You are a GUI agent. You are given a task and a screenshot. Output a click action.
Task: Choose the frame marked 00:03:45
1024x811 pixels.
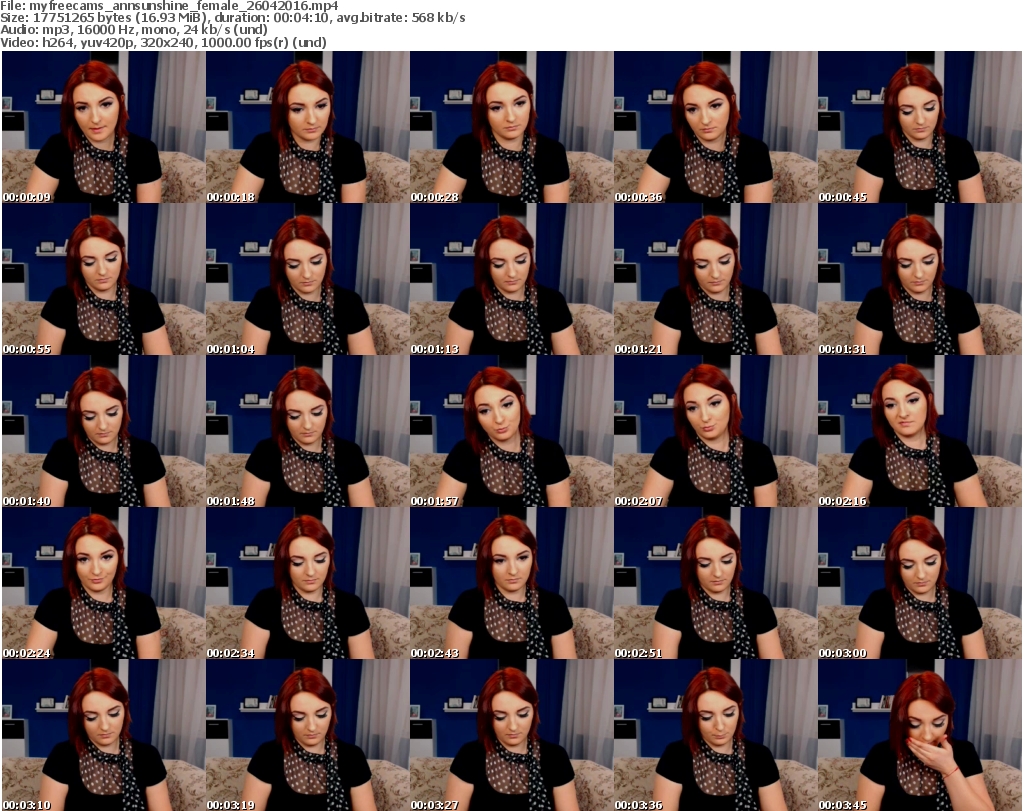point(920,735)
